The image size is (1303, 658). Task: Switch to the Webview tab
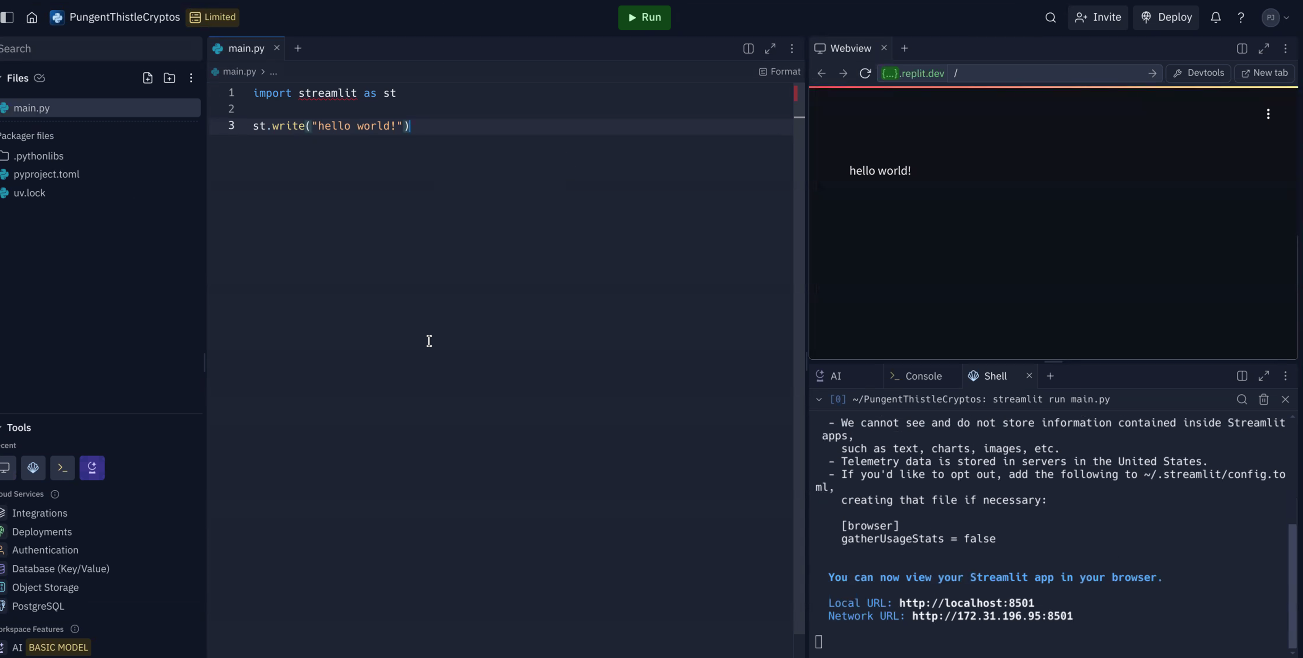pos(842,48)
